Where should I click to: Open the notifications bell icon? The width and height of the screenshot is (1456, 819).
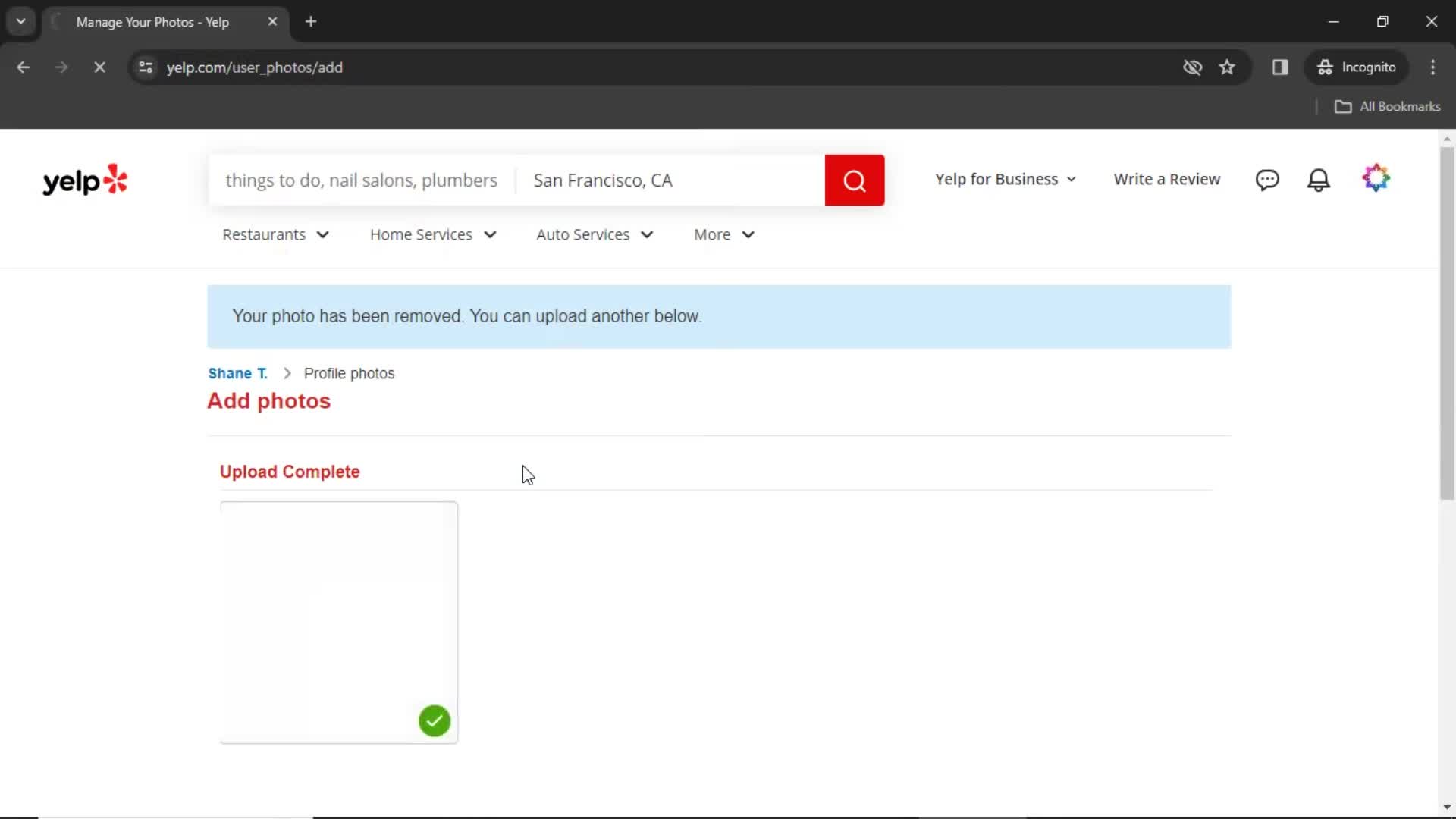click(x=1319, y=180)
